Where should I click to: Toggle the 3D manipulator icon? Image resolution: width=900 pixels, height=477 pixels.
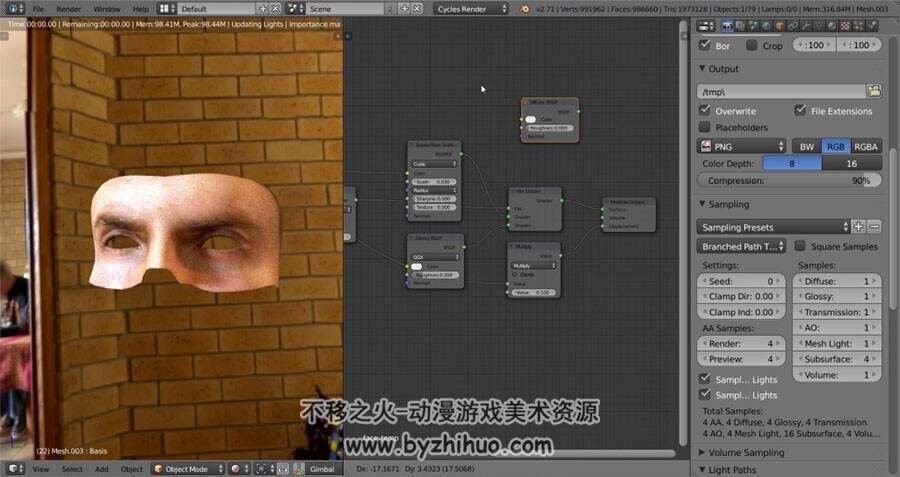(299, 469)
